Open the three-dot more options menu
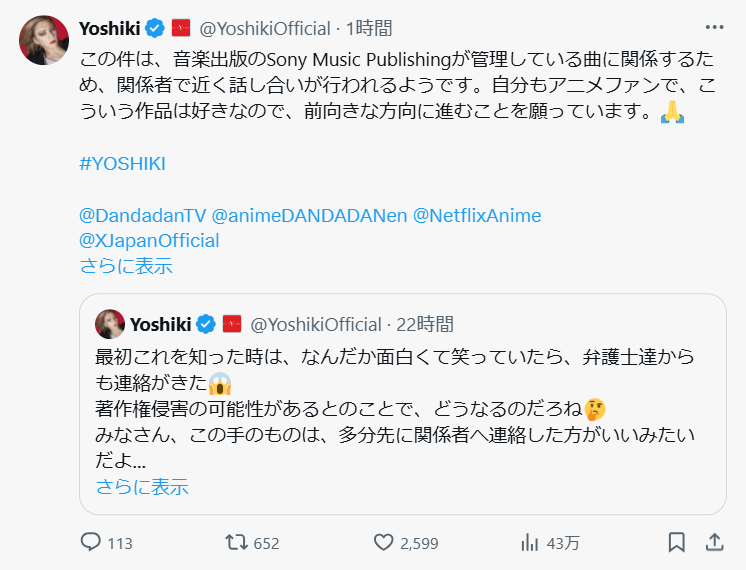The height and width of the screenshot is (570, 746). click(x=714, y=27)
